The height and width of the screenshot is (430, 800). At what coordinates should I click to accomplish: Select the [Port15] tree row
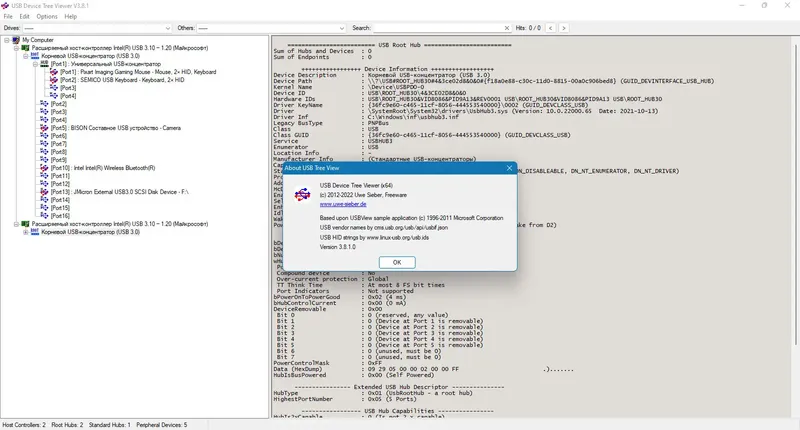coord(60,208)
